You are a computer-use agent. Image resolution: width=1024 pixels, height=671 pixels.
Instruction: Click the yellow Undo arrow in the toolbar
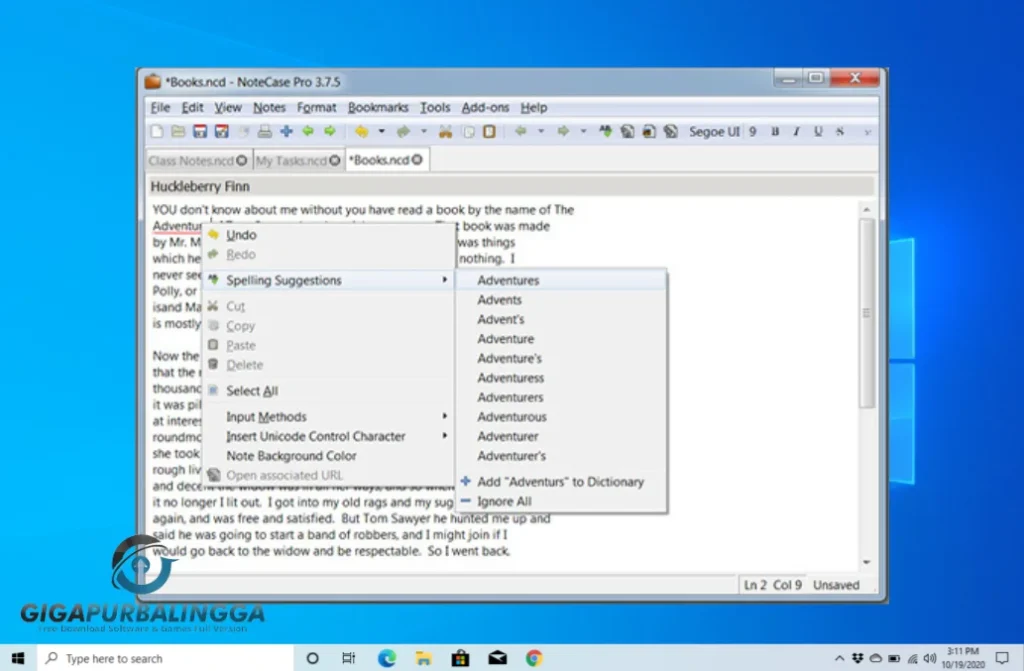(x=361, y=131)
